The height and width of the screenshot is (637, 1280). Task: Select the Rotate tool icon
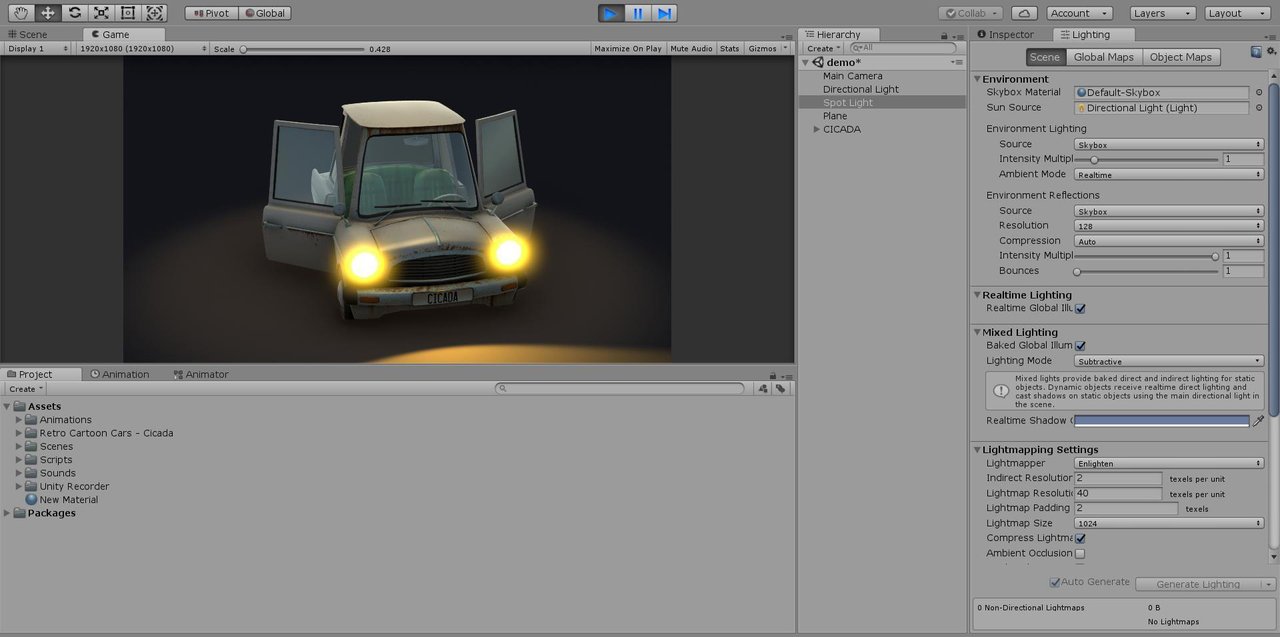coord(74,13)
